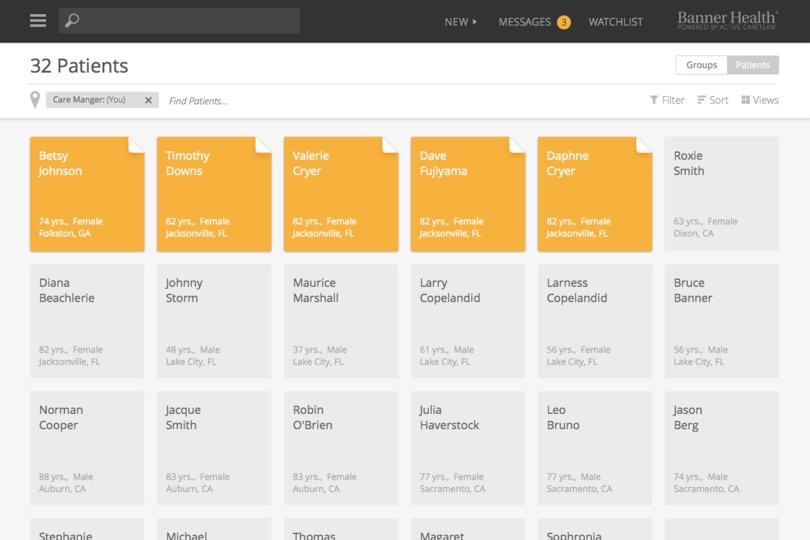Open Betsy Johnson's patient card
Viewport: 810px width, 540px height.
click(x=87, y=194)
